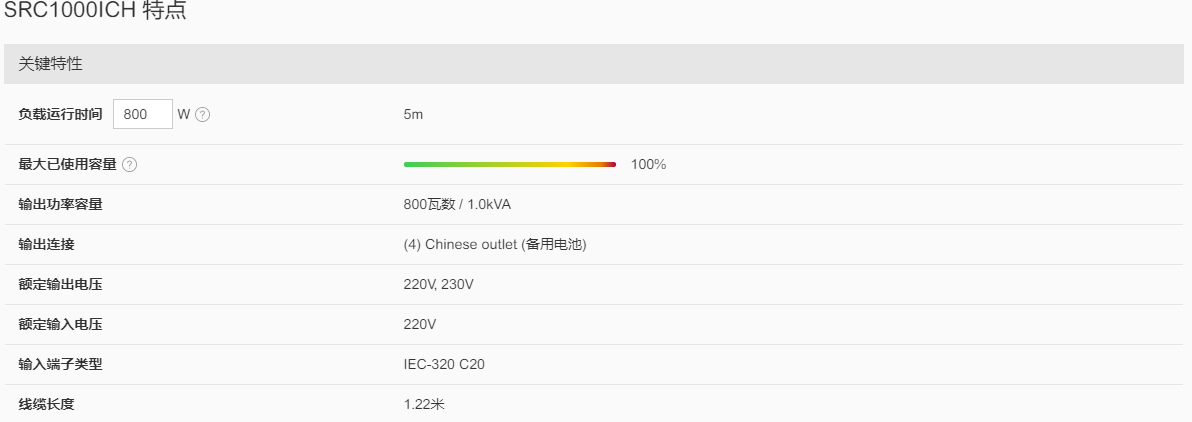Click the load runtime wattage input field
The image size is (1192, 422).
pos(143,114)
